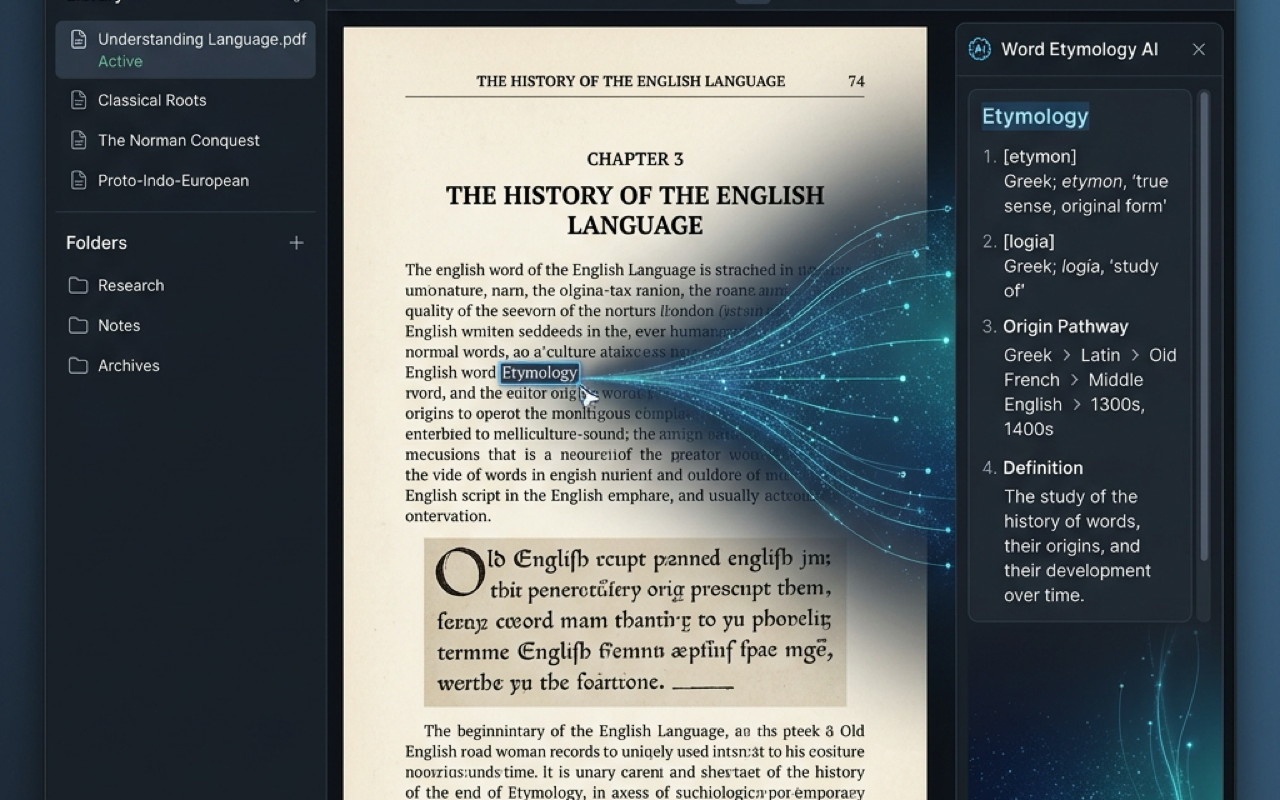This screenshot has width=1280, height=800.
Task: Open the Notes folder
Action: [x=119, y=325]
